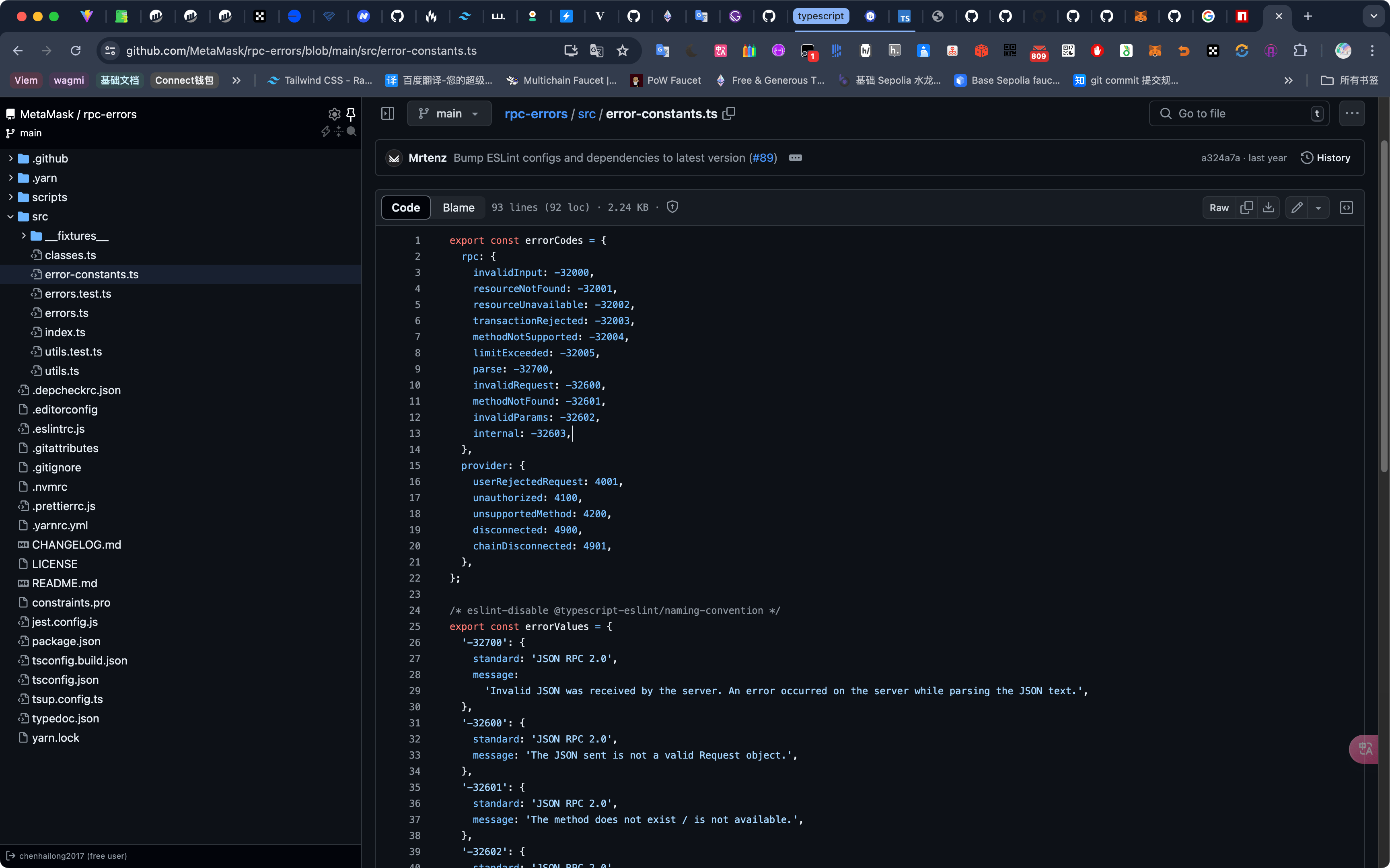Open the MetaMask fox extension
1390x868 pixels.
coord(1155,51)
